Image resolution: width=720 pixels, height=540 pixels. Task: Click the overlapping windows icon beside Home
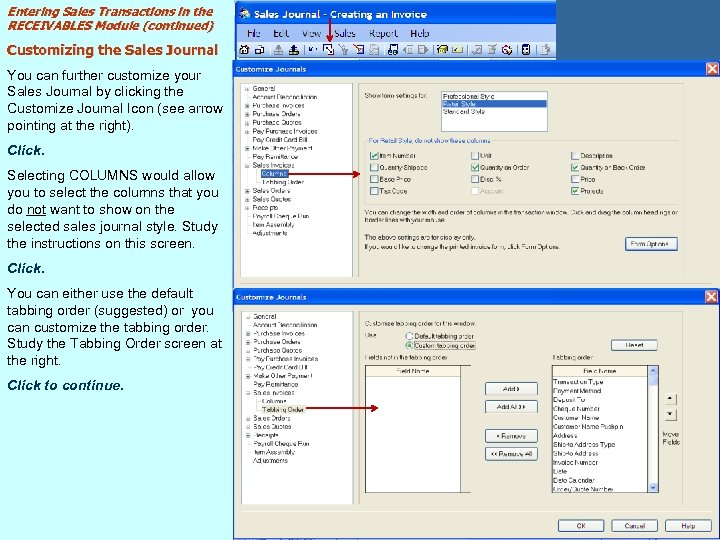[259, 50]
